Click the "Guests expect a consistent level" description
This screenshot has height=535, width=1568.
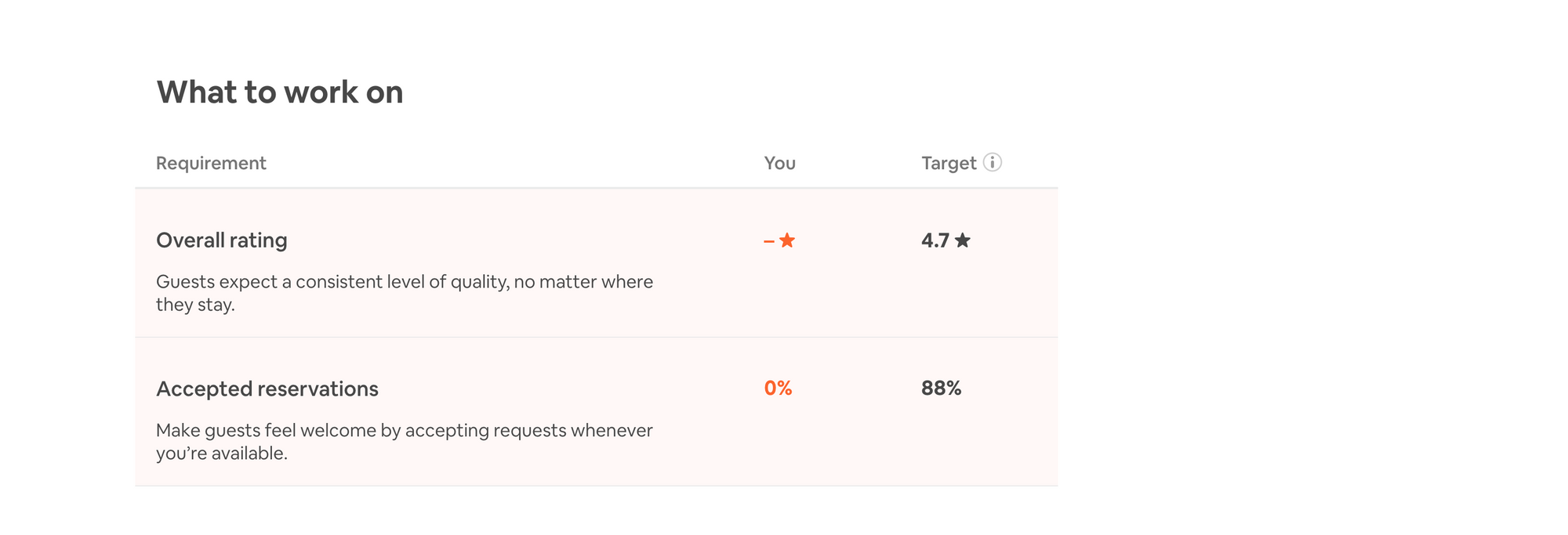pyautogui.click(x=404, y=282)
